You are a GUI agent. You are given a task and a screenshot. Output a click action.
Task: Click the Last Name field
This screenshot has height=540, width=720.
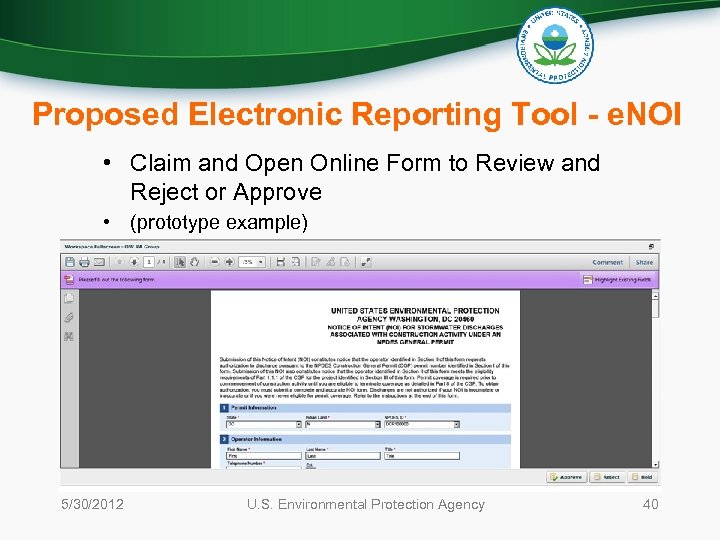[x=343, y=456]
